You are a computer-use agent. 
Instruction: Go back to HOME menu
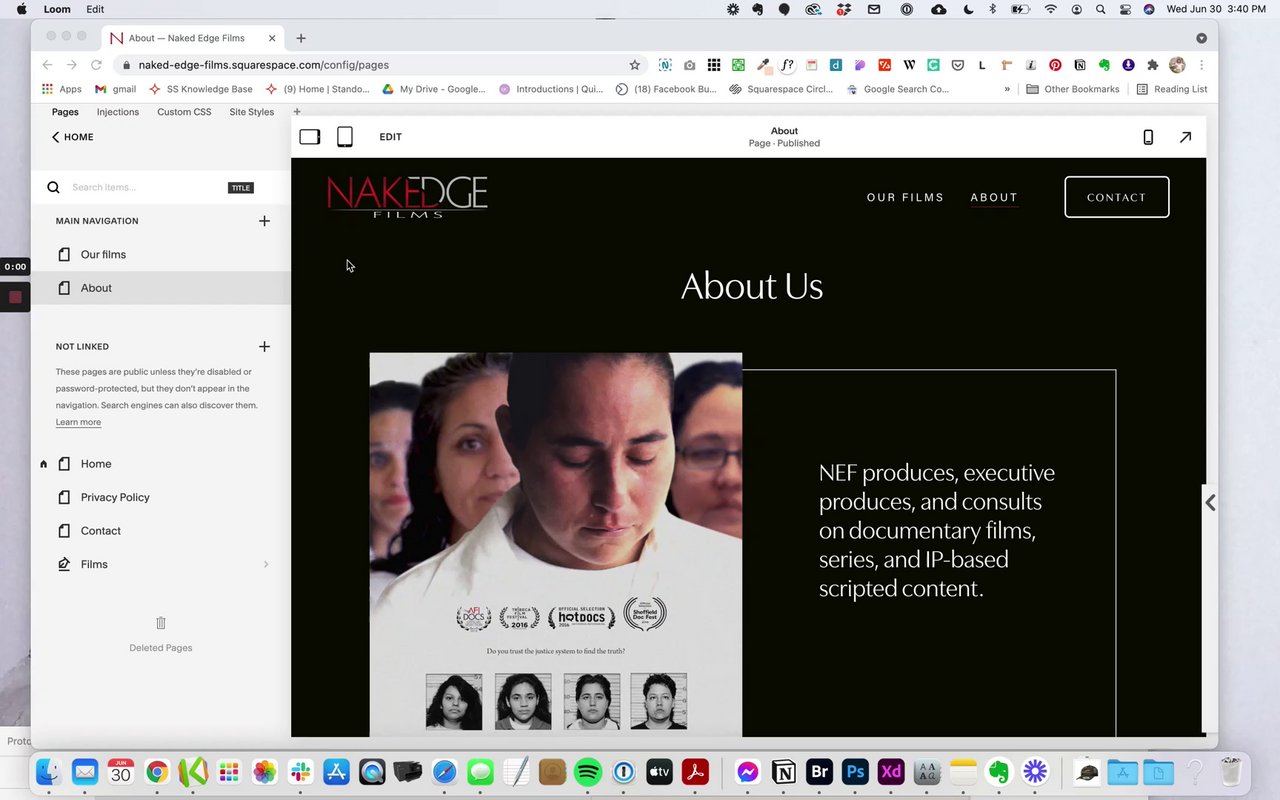coord(72,137)
